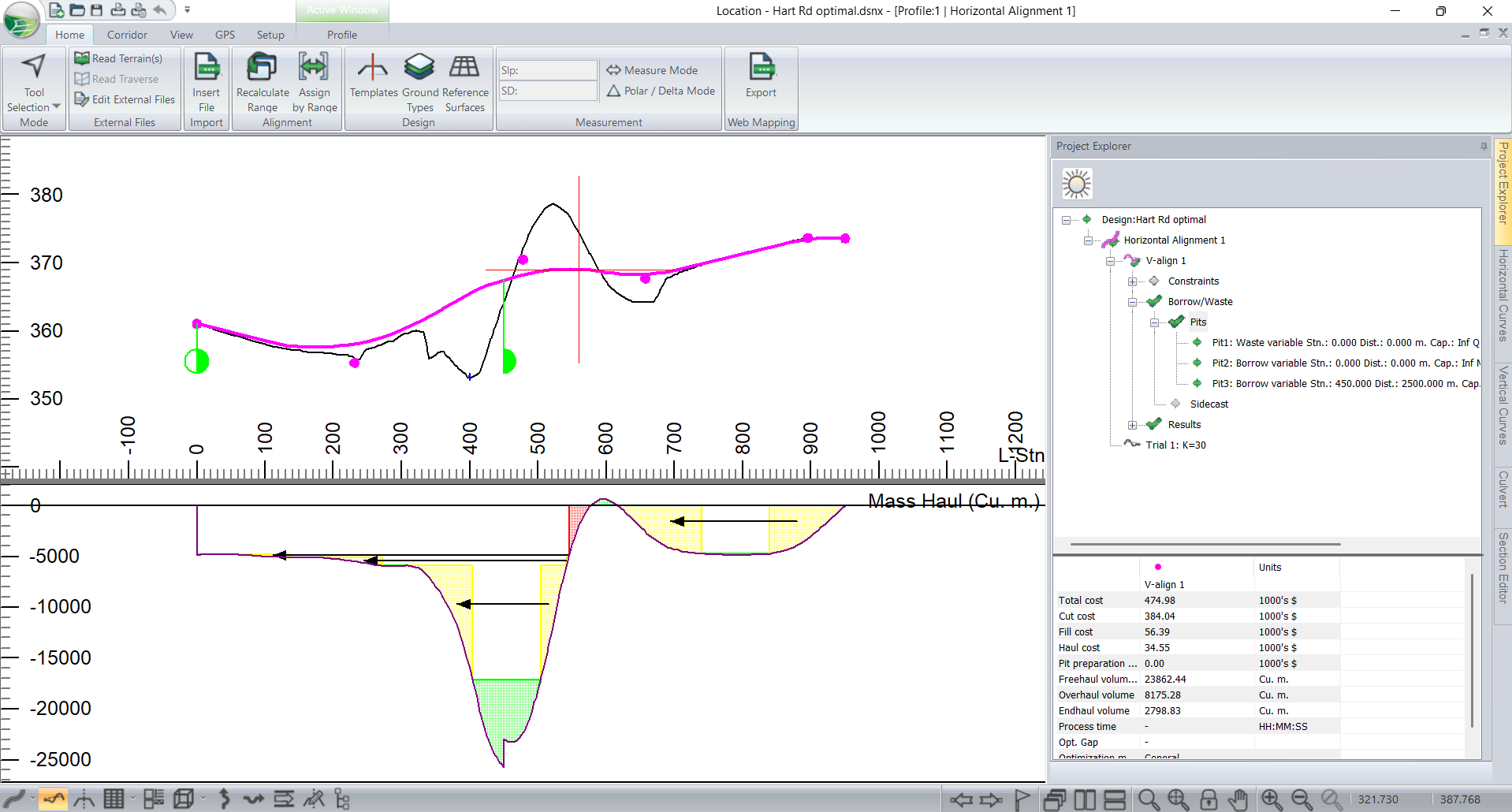
Task: Pin the Project Explorer panel
Action: pyautogui.click(x=1484, y=146)
